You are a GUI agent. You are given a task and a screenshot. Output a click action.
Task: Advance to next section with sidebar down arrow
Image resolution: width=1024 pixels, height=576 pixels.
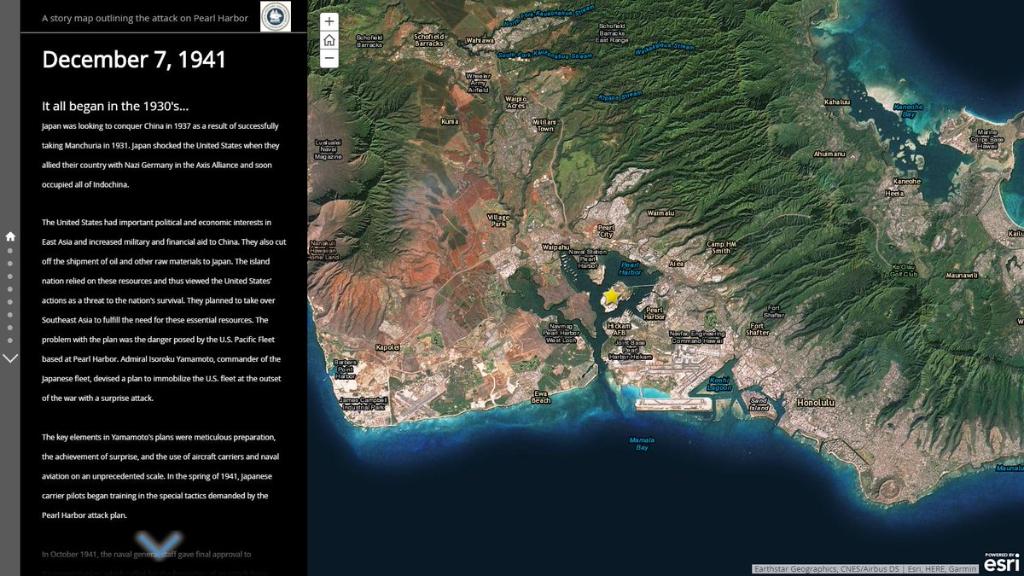click(10, 358)
